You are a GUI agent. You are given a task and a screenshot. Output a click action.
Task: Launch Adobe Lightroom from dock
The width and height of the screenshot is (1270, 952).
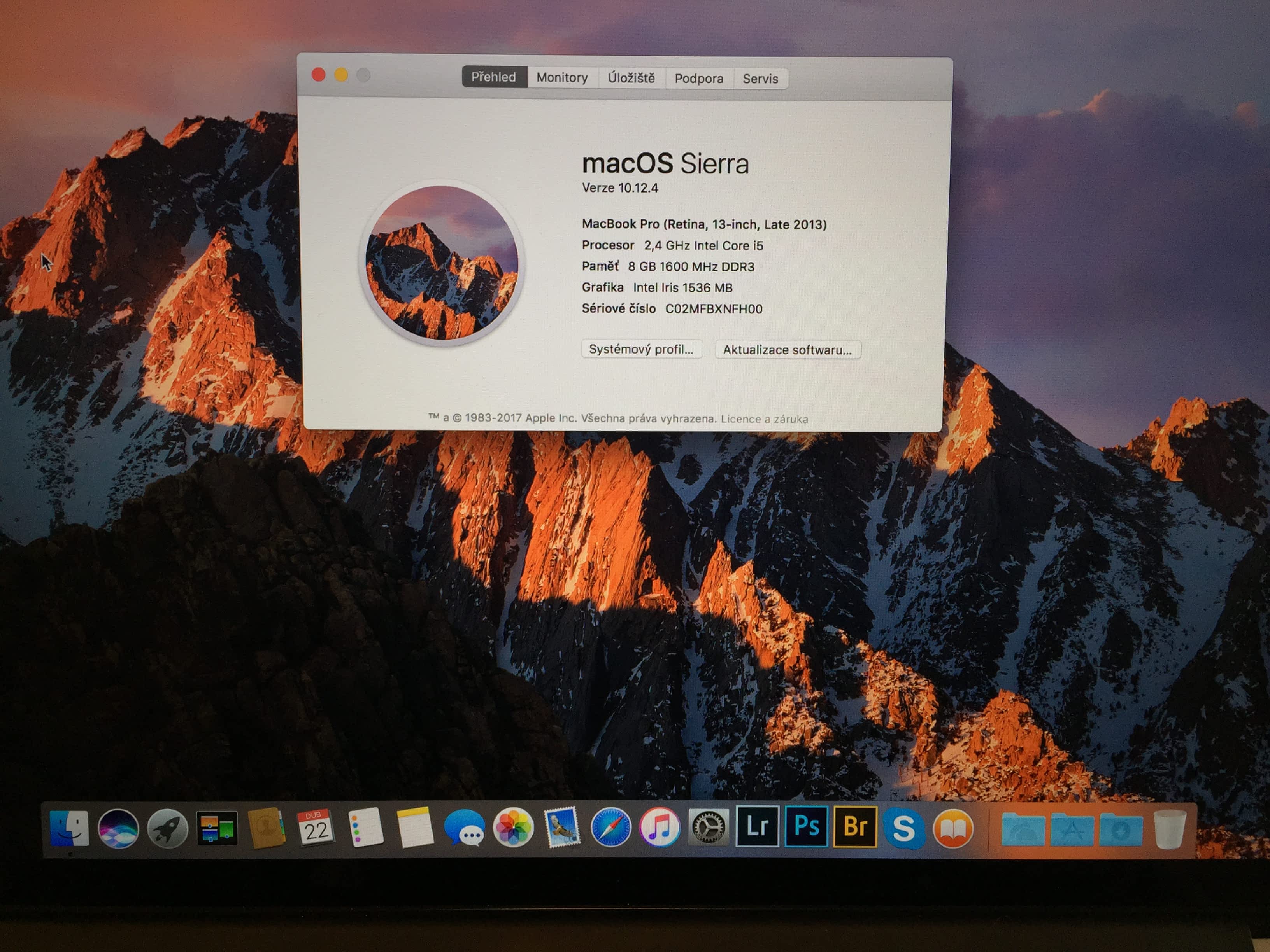(x=757, y=827)
